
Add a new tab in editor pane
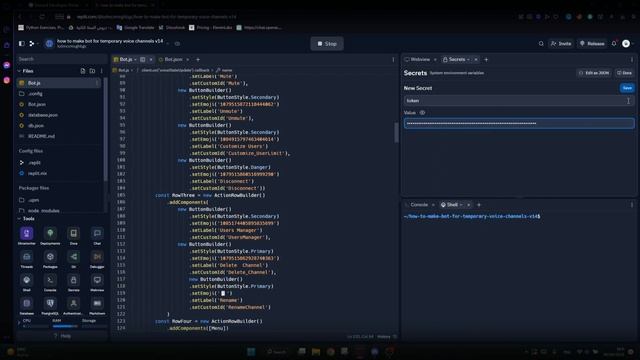click(198, 60)
